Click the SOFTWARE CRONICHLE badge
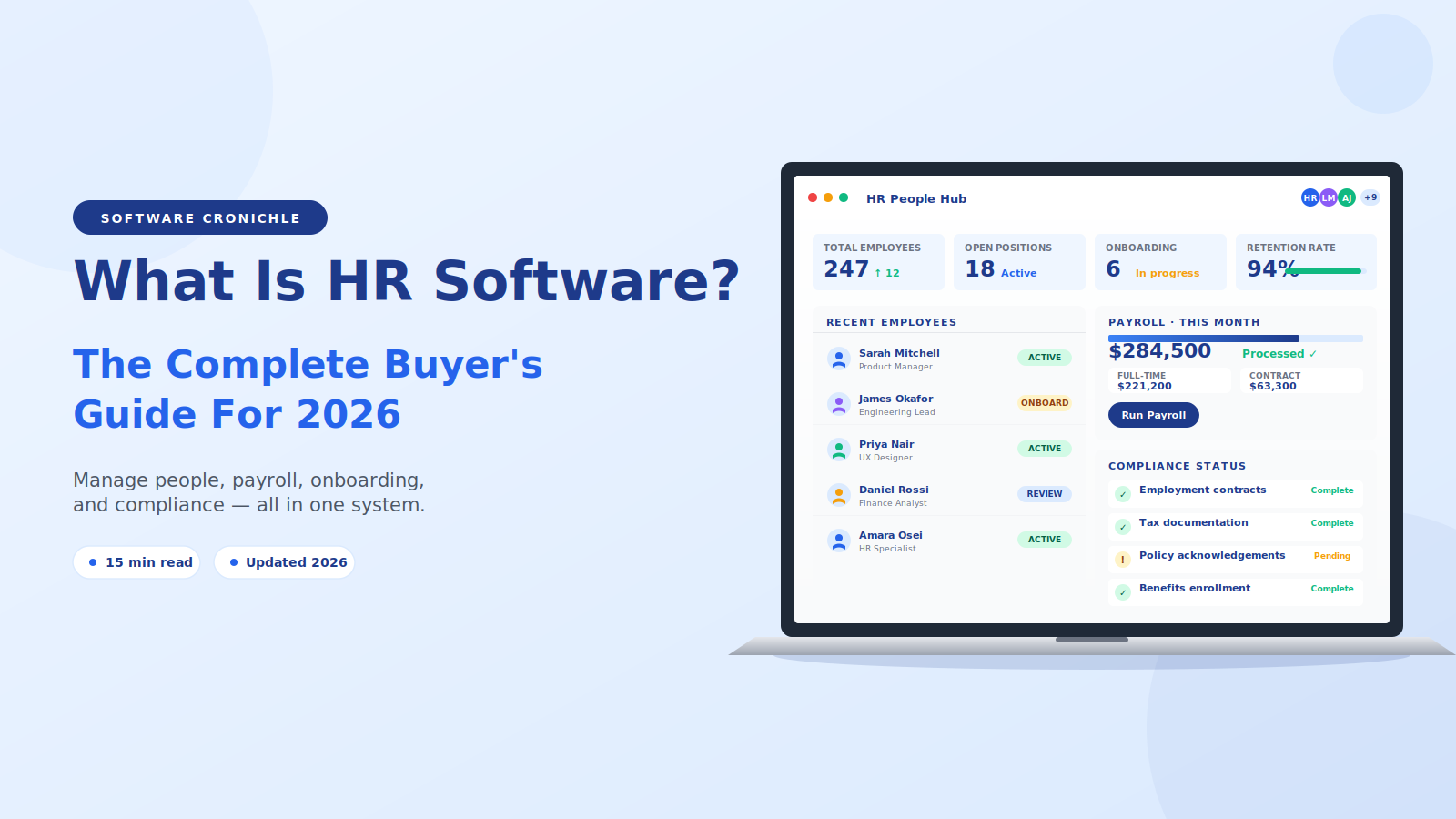The image size is (1456, 819). pos(200,217)
